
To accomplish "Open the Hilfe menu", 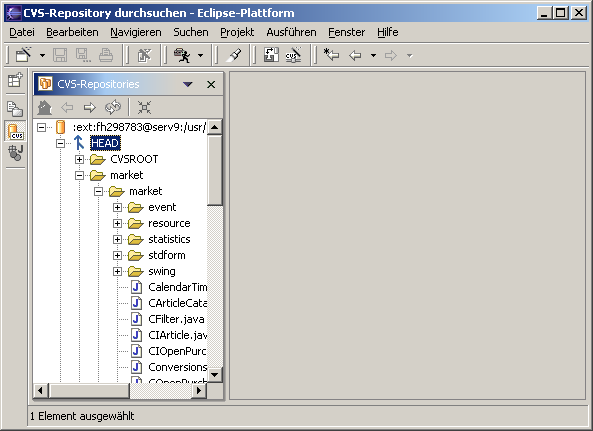I will click(388, 33).
